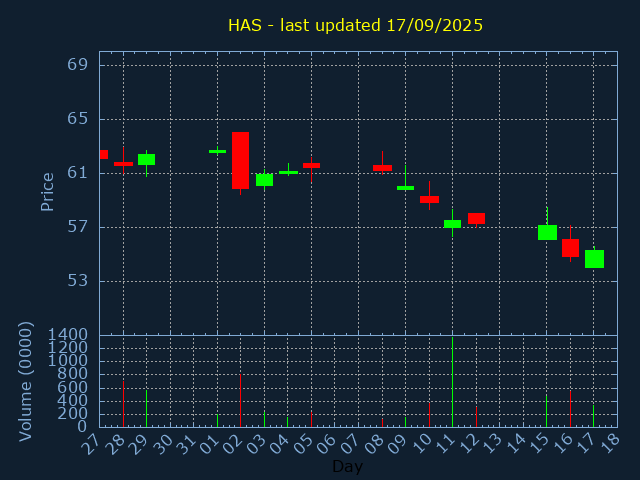
Task: Select the red candlestick on day 16
Action: click(571, 248)
